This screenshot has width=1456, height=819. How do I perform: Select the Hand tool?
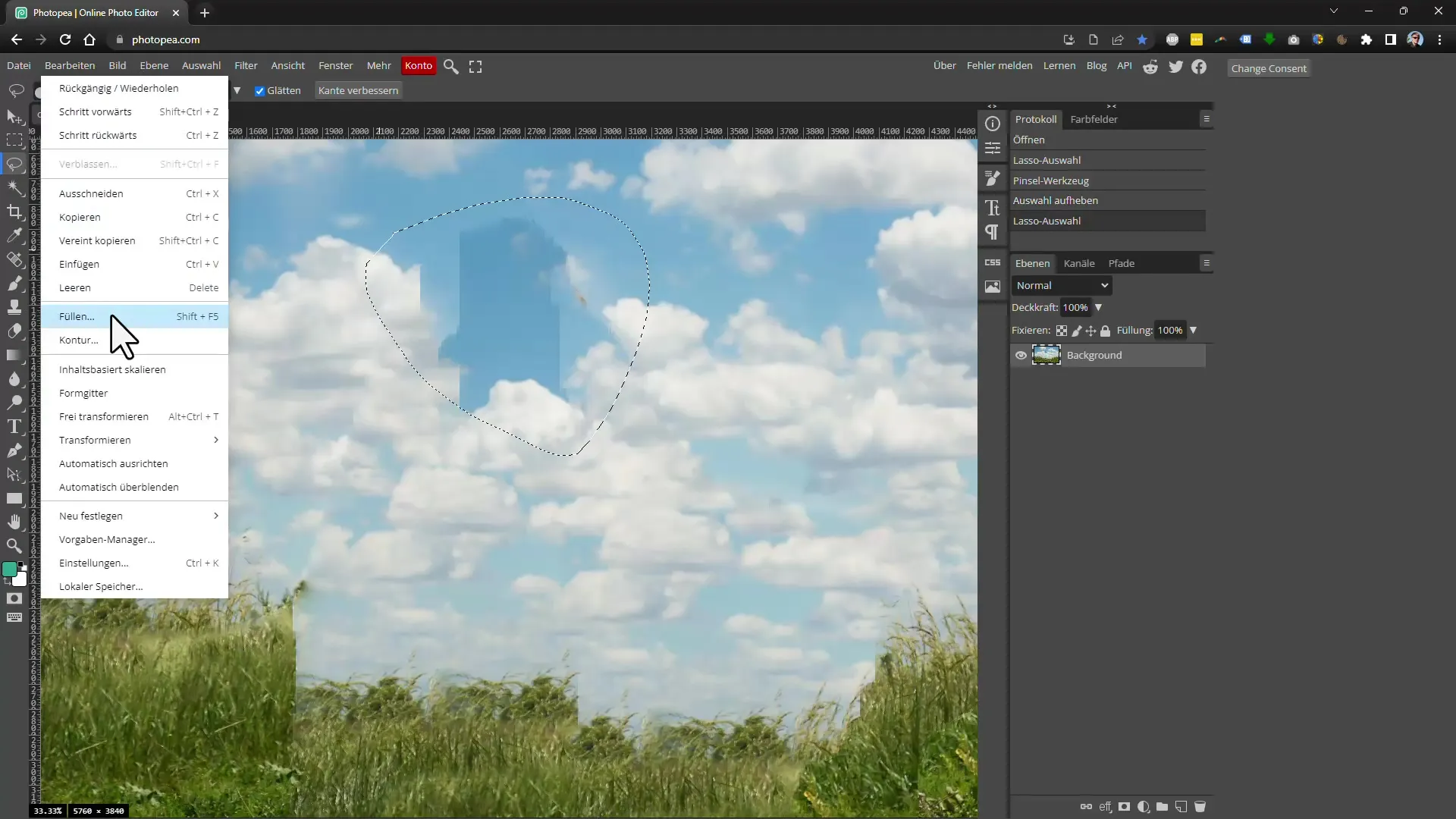pos(14,522)
